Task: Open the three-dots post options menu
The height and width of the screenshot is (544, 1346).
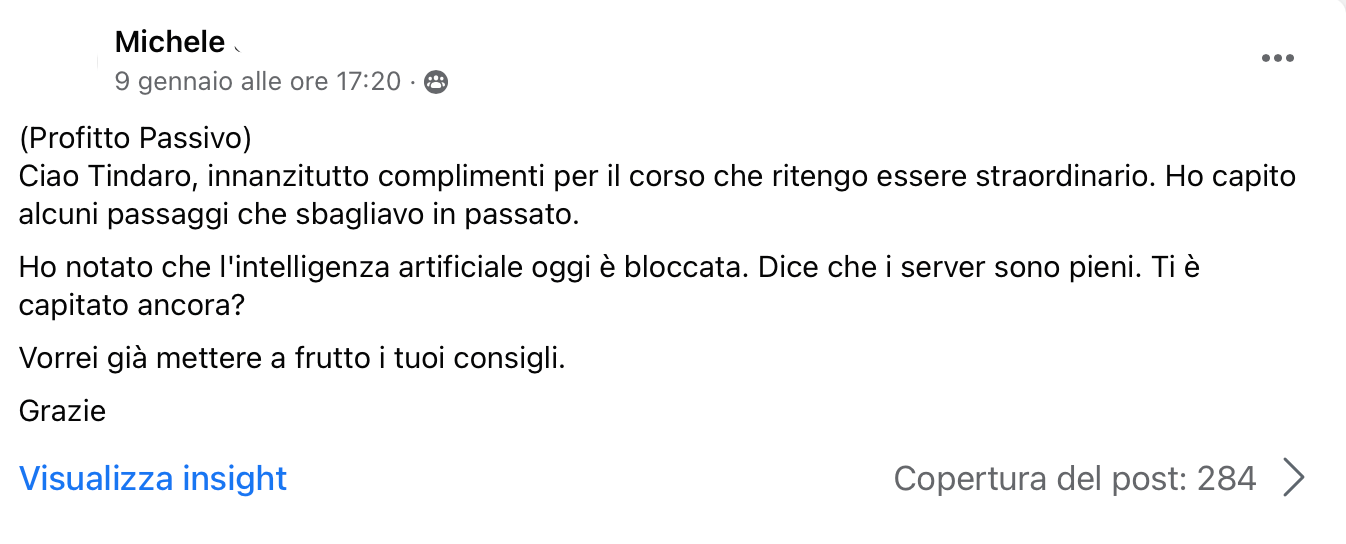Action: 1277,58
